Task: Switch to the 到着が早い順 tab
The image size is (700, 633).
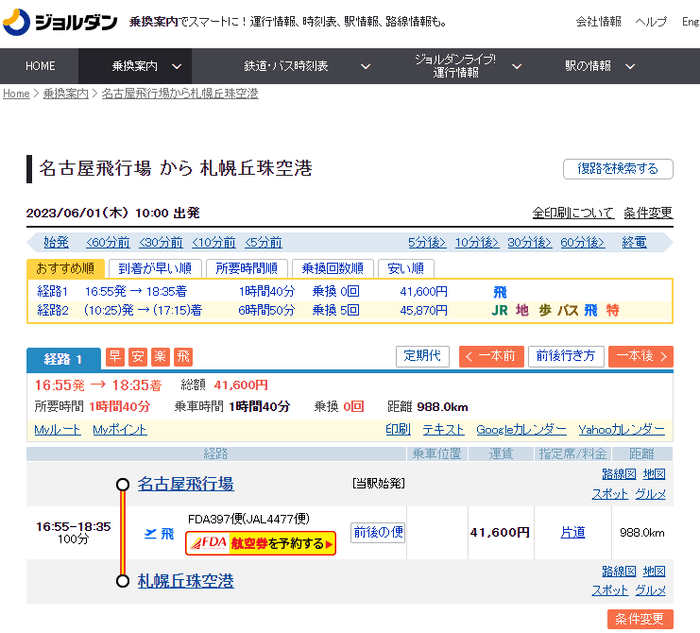Action: [x=153, y=268]
